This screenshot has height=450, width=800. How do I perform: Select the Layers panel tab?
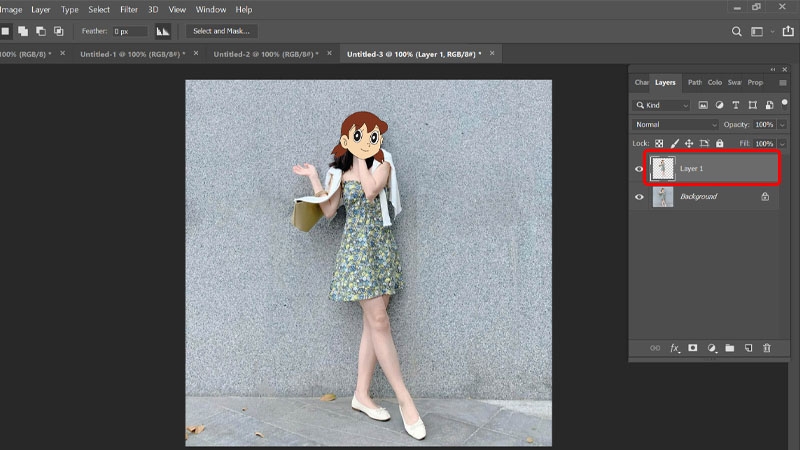pyautogui.click(x=665, y=82)
